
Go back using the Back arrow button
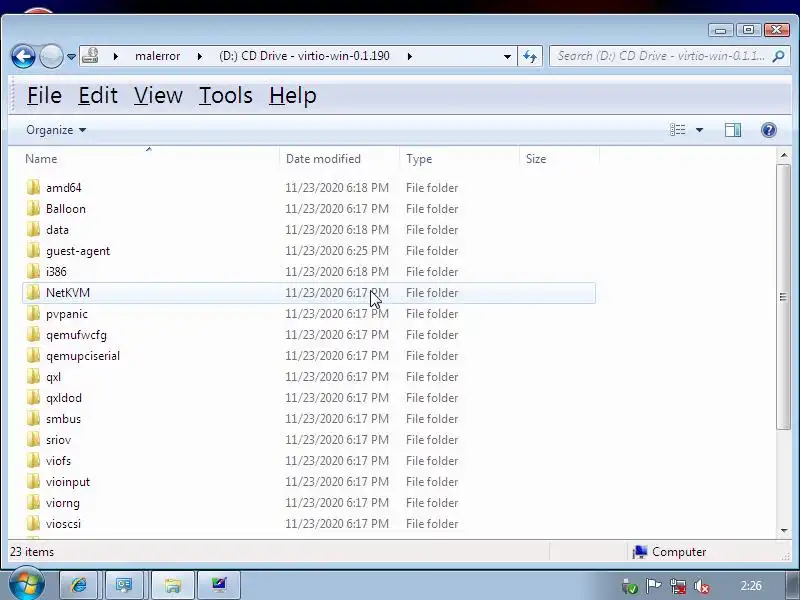(x=23, y=56)
